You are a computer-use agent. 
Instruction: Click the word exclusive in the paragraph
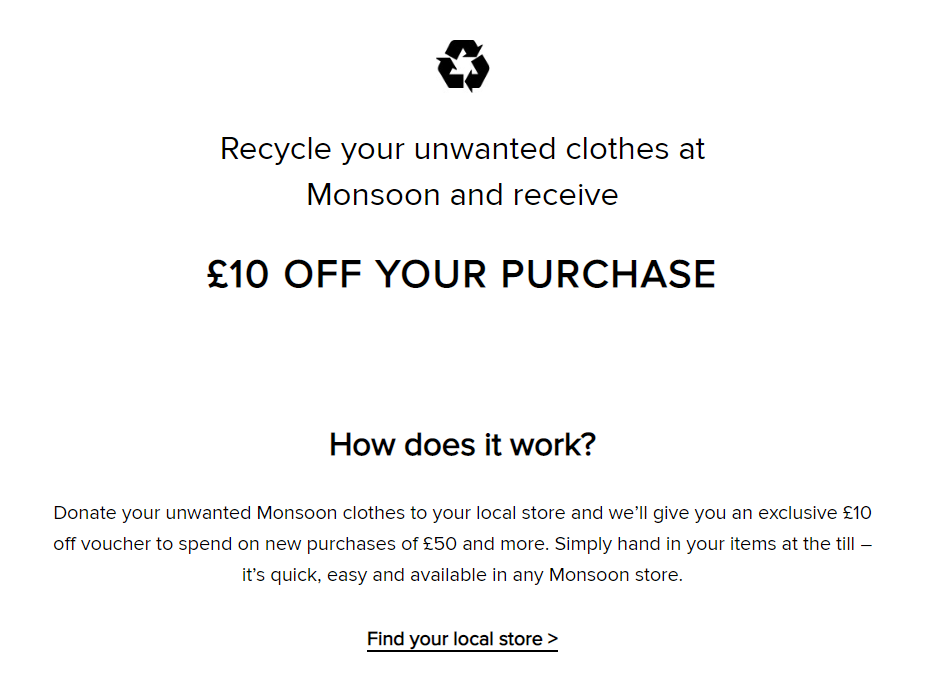[797, 513]
